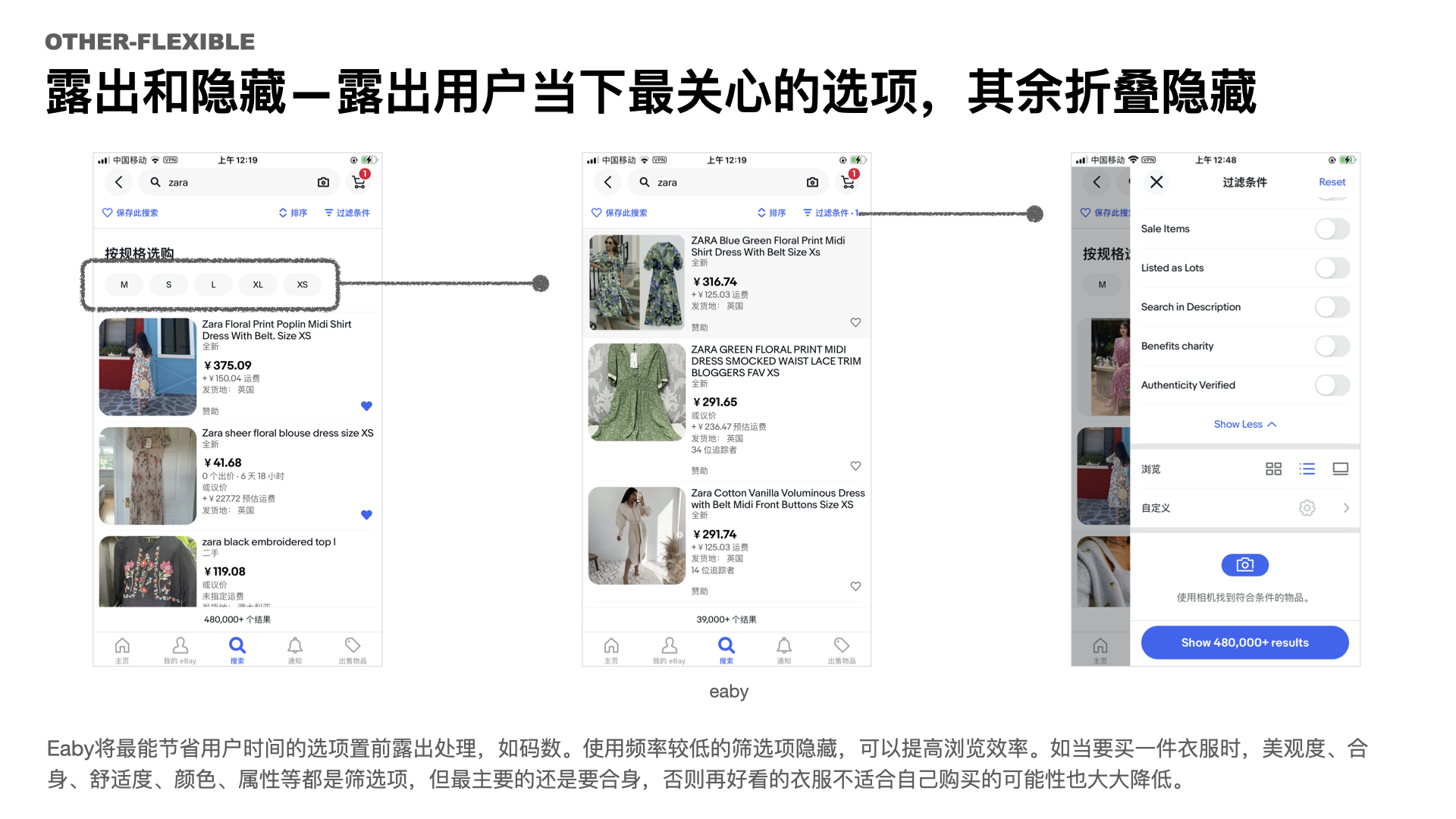Open 我的 eBay tab in left phone

click(180, 650)
